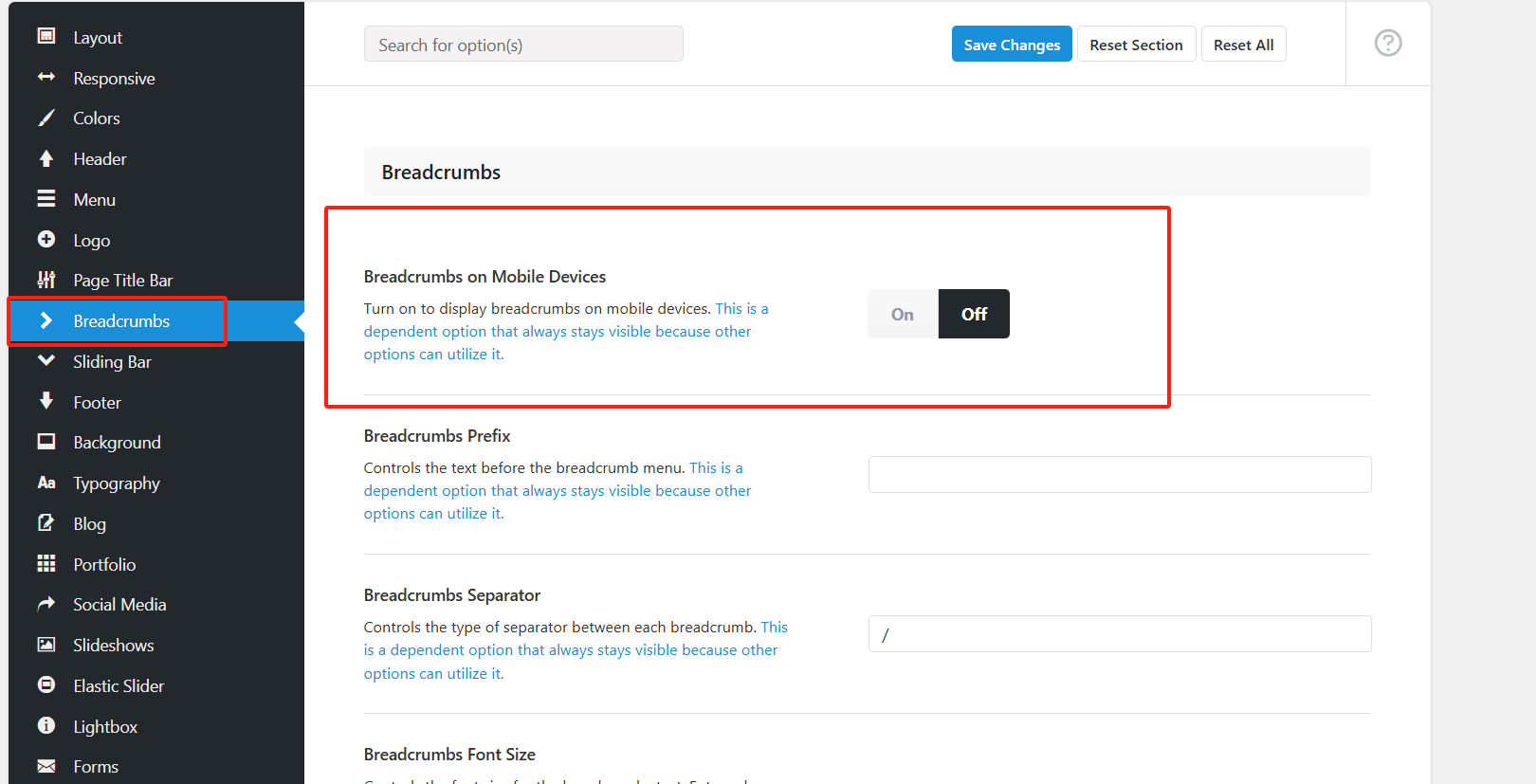
Task: Click the Breadcrumbs Separator text field
Action: pos(1119,634)
